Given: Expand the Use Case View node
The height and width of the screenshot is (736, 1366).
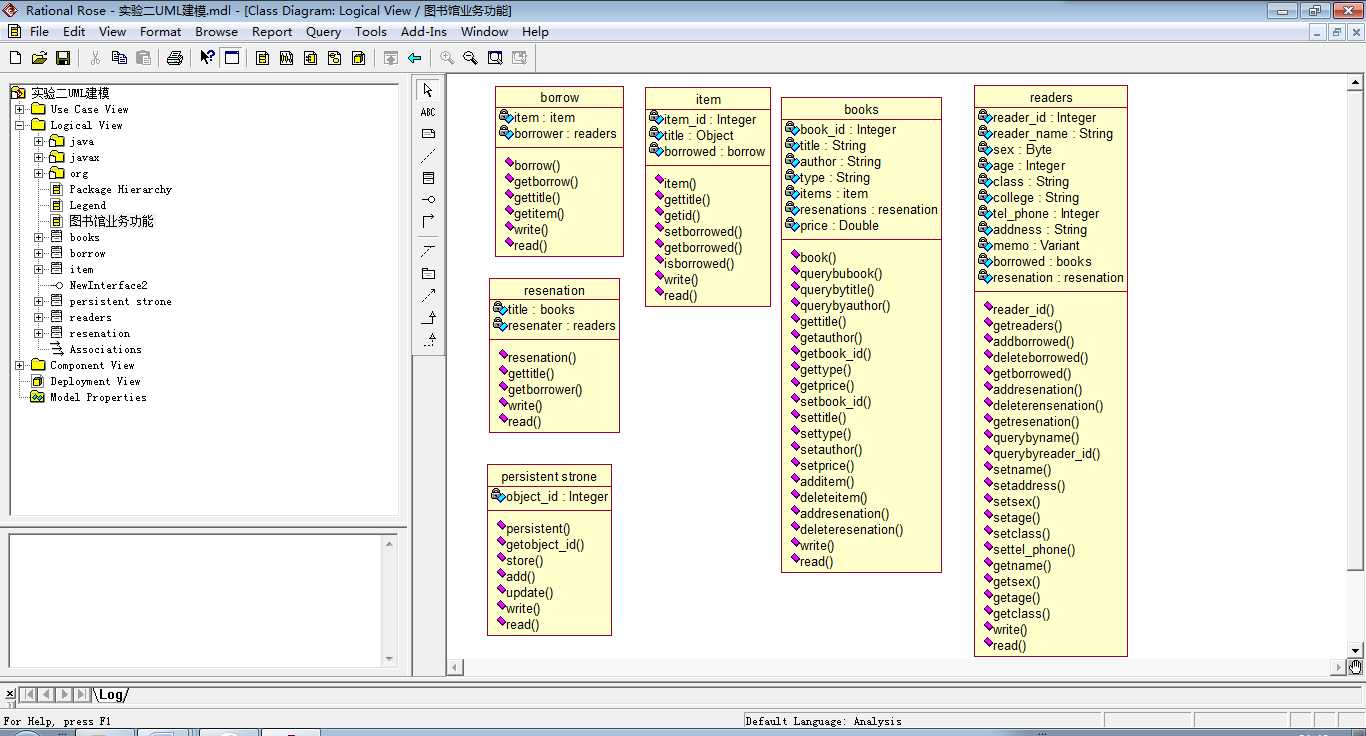Looking at the screenshot, I should (x=20, y=109).
